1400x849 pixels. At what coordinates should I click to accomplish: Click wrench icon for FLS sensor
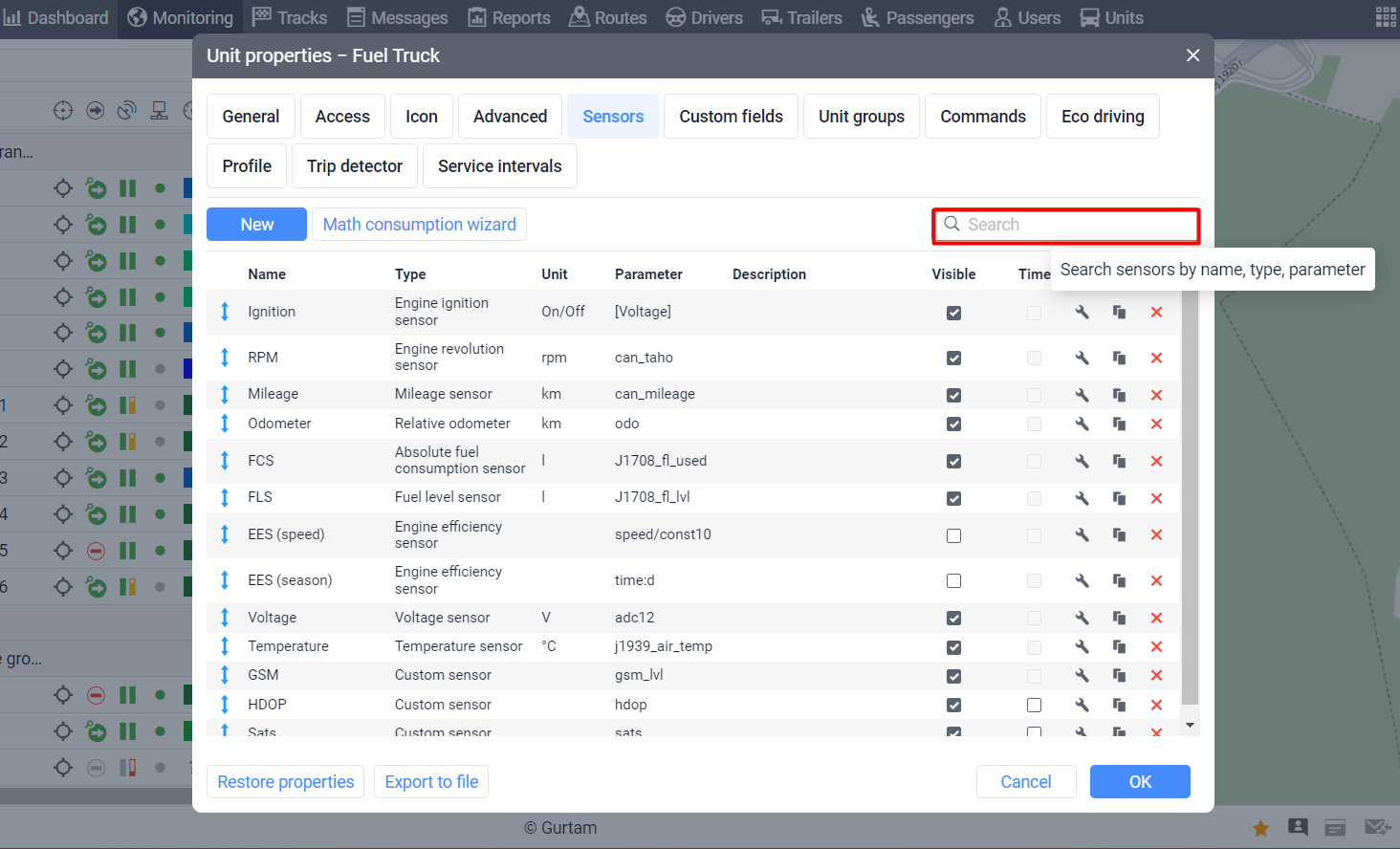[x=1082, y=498]
